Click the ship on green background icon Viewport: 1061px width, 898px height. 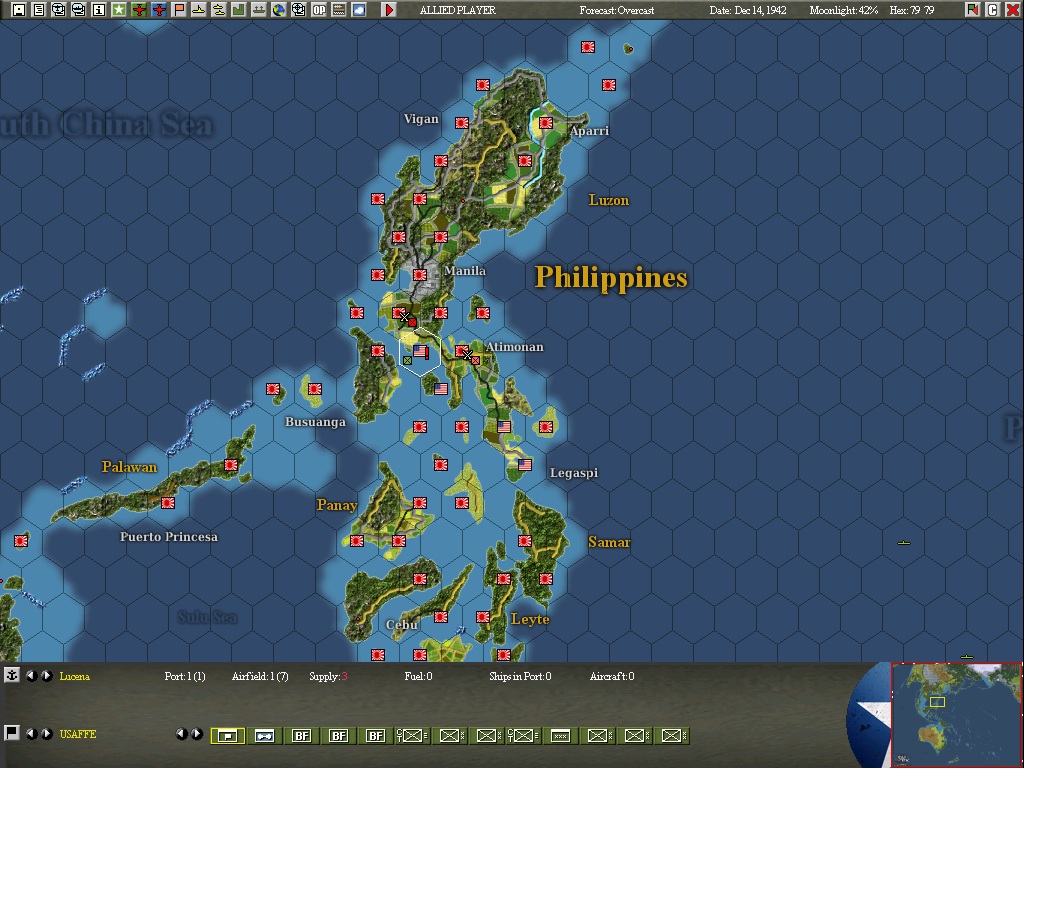pos(258,9)
